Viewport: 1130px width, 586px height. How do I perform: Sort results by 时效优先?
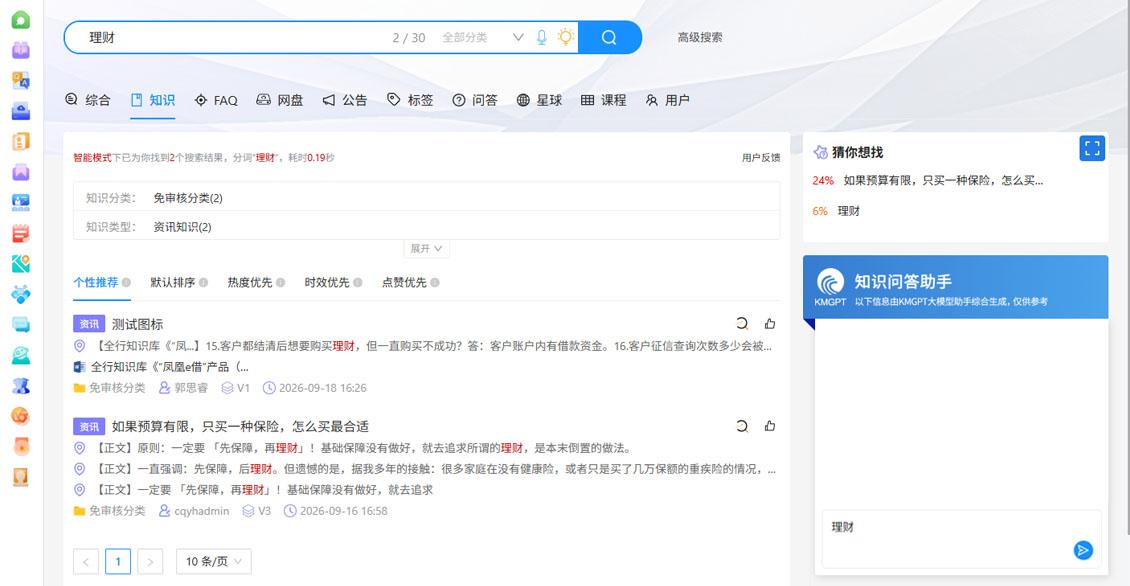(327, 283)
